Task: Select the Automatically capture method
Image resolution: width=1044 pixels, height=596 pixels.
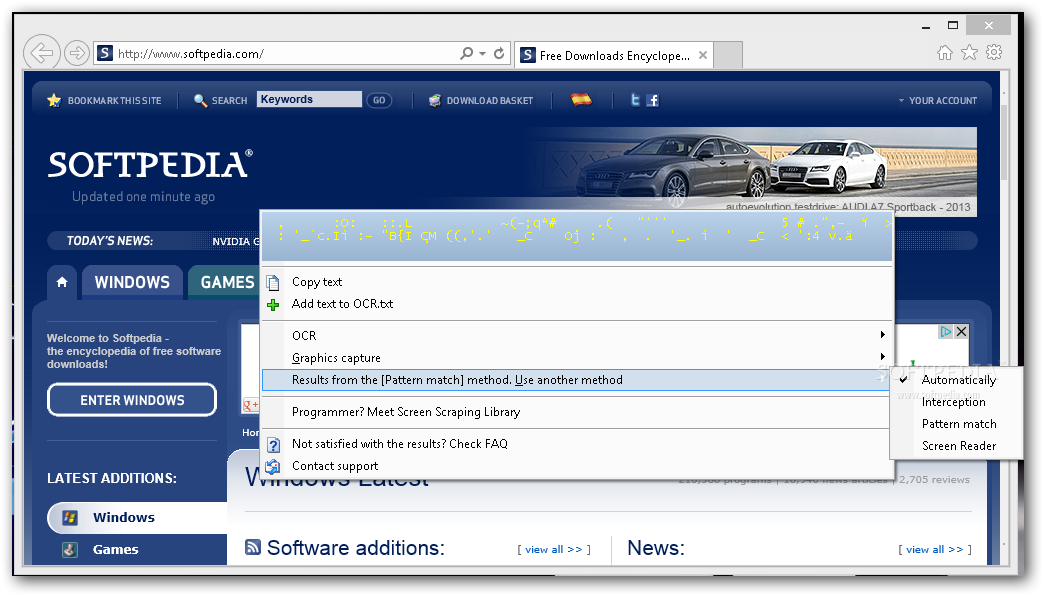Action: 957,380
